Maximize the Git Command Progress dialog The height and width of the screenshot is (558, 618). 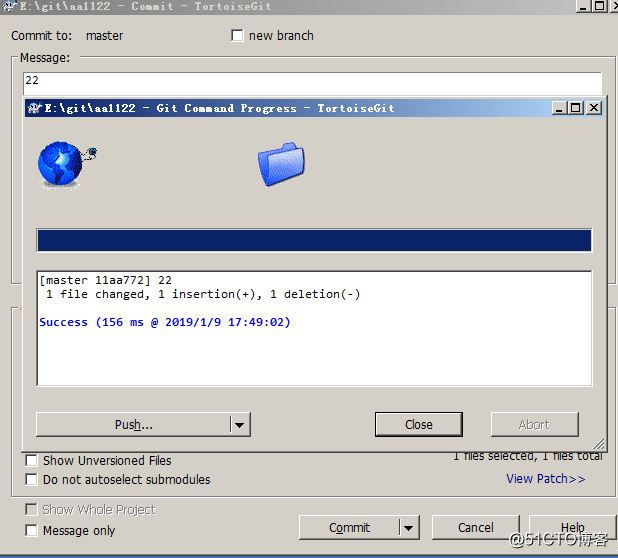(x=575, y=108)
